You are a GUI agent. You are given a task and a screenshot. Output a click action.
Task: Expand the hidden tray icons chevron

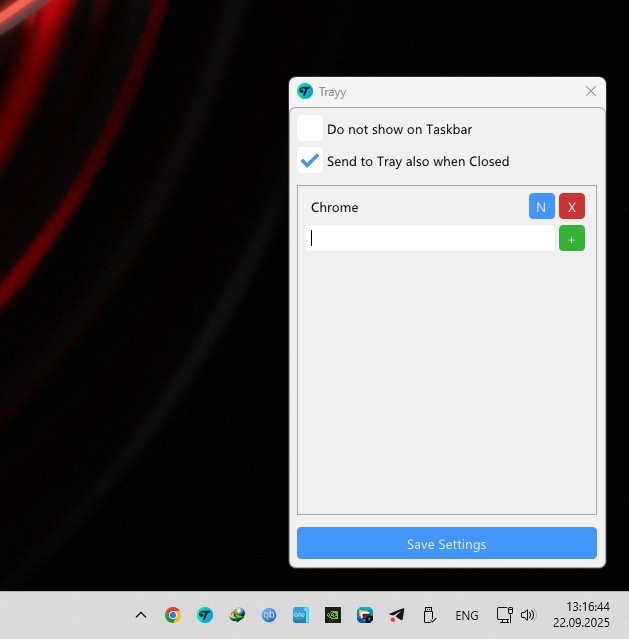pos(141,615)
